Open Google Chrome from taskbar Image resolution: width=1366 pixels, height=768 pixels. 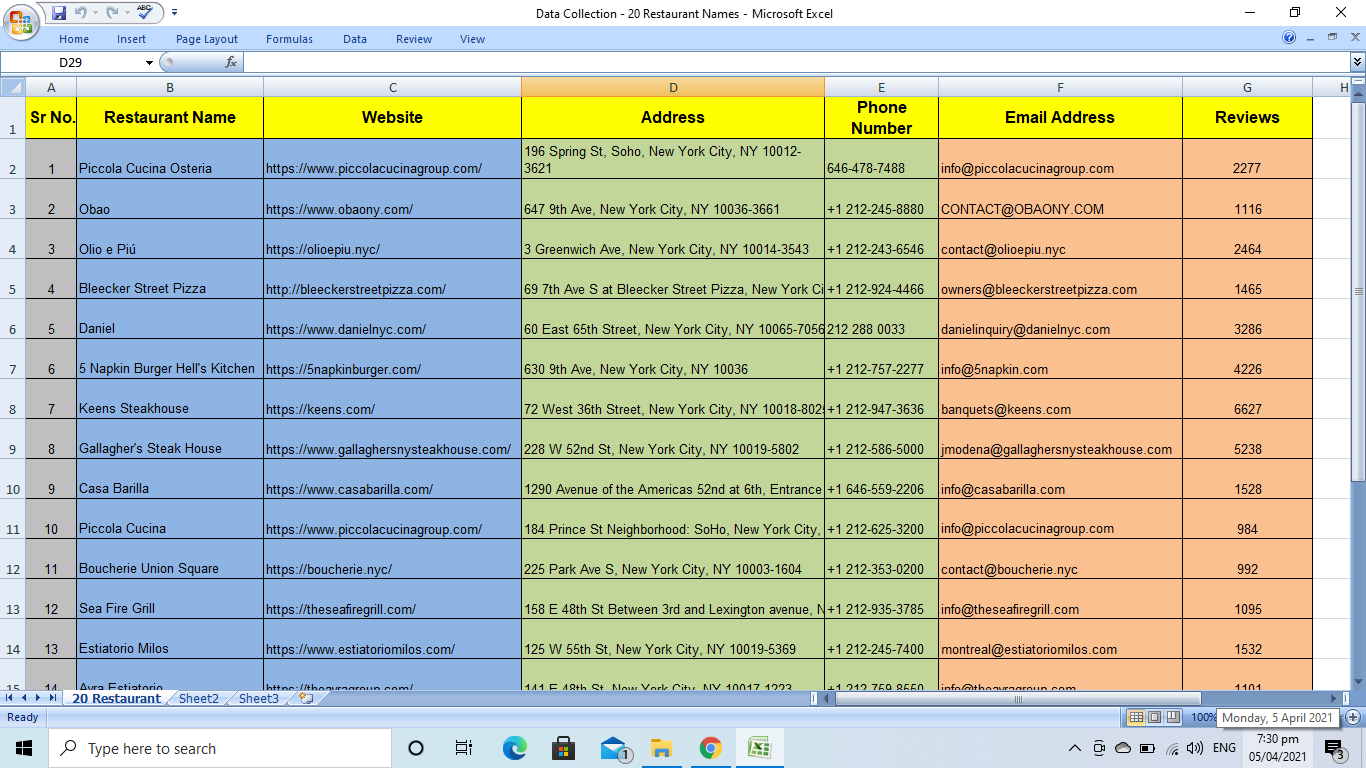tap(711, 748)
